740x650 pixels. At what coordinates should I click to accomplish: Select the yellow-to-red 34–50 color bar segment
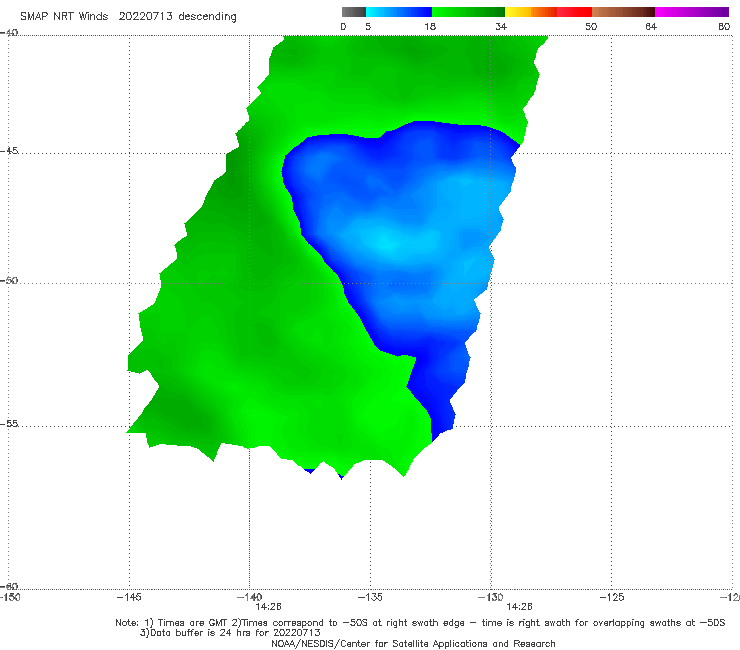pyautogui.click(x=548, y=12)
